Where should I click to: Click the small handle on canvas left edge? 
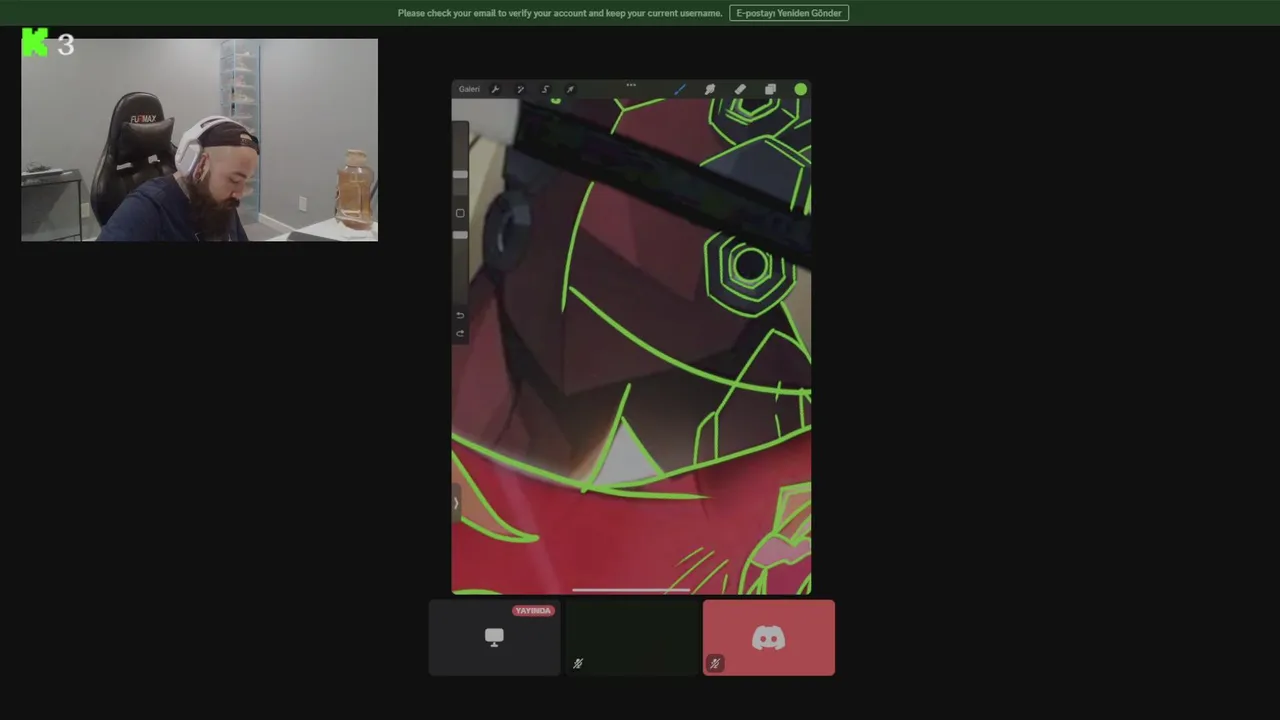[455, 503]
